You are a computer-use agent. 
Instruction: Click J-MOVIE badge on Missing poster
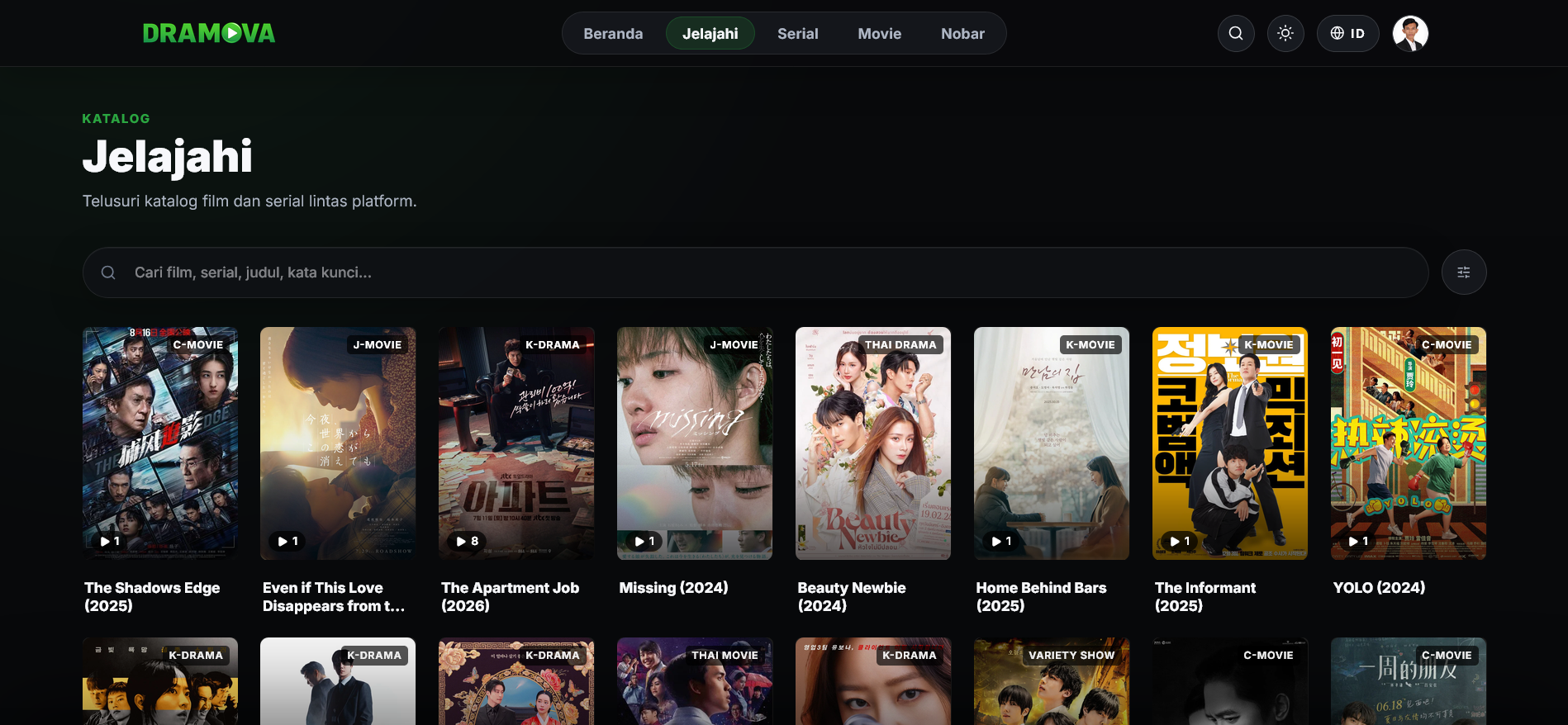pos(734,344)
